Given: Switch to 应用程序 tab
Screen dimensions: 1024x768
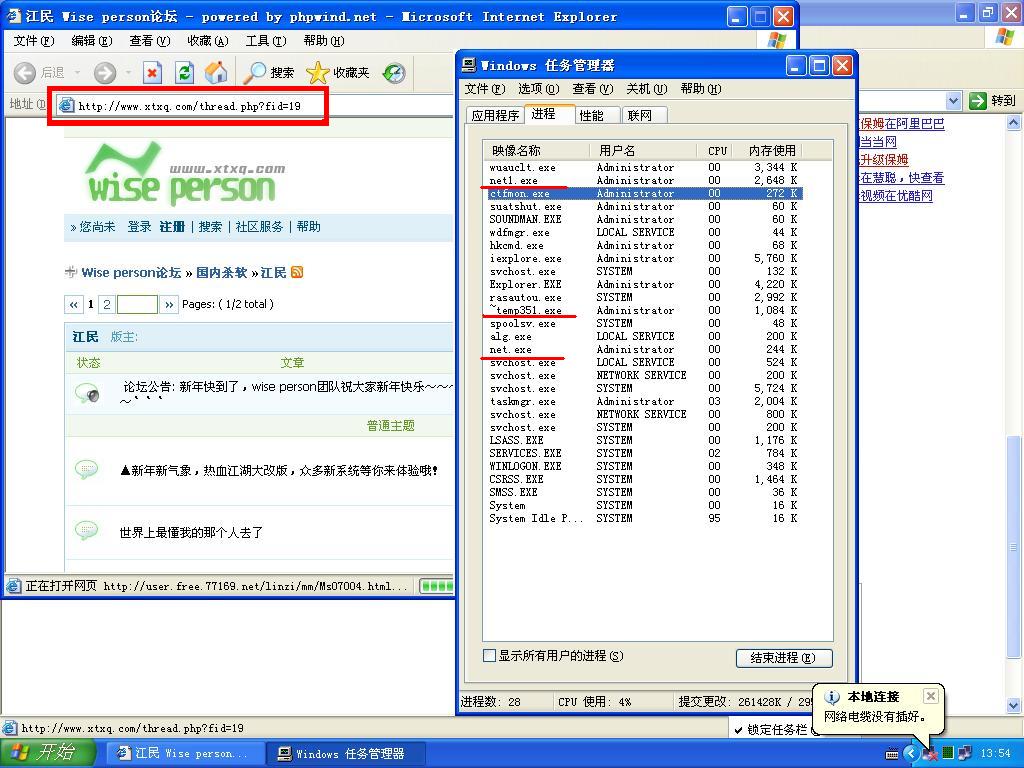Looking at the screenshot, I should point(495,116).
